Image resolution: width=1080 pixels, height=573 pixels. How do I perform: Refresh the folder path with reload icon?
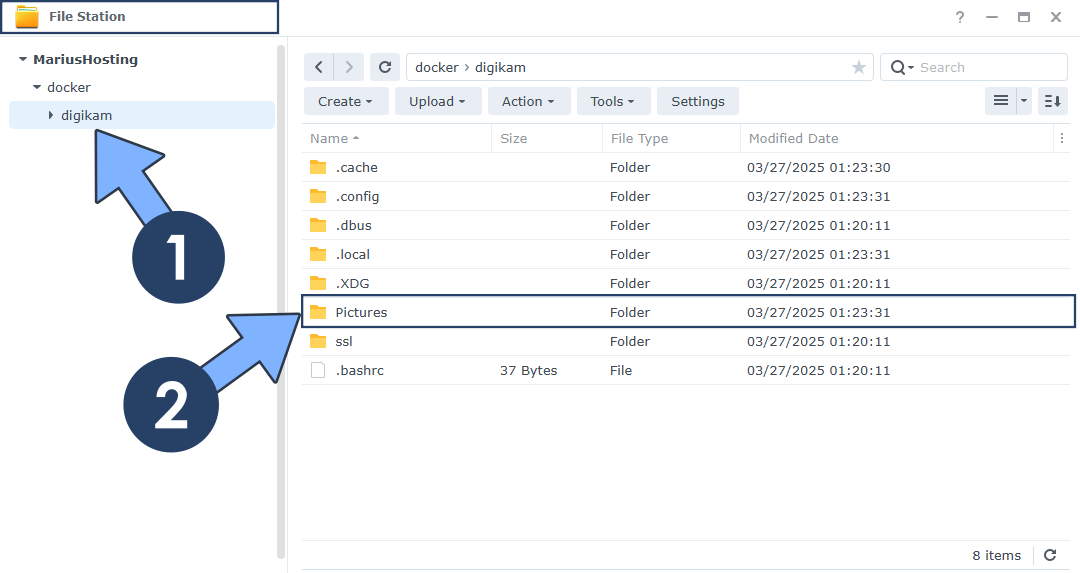pyautogui.click(x=385, y=67)
